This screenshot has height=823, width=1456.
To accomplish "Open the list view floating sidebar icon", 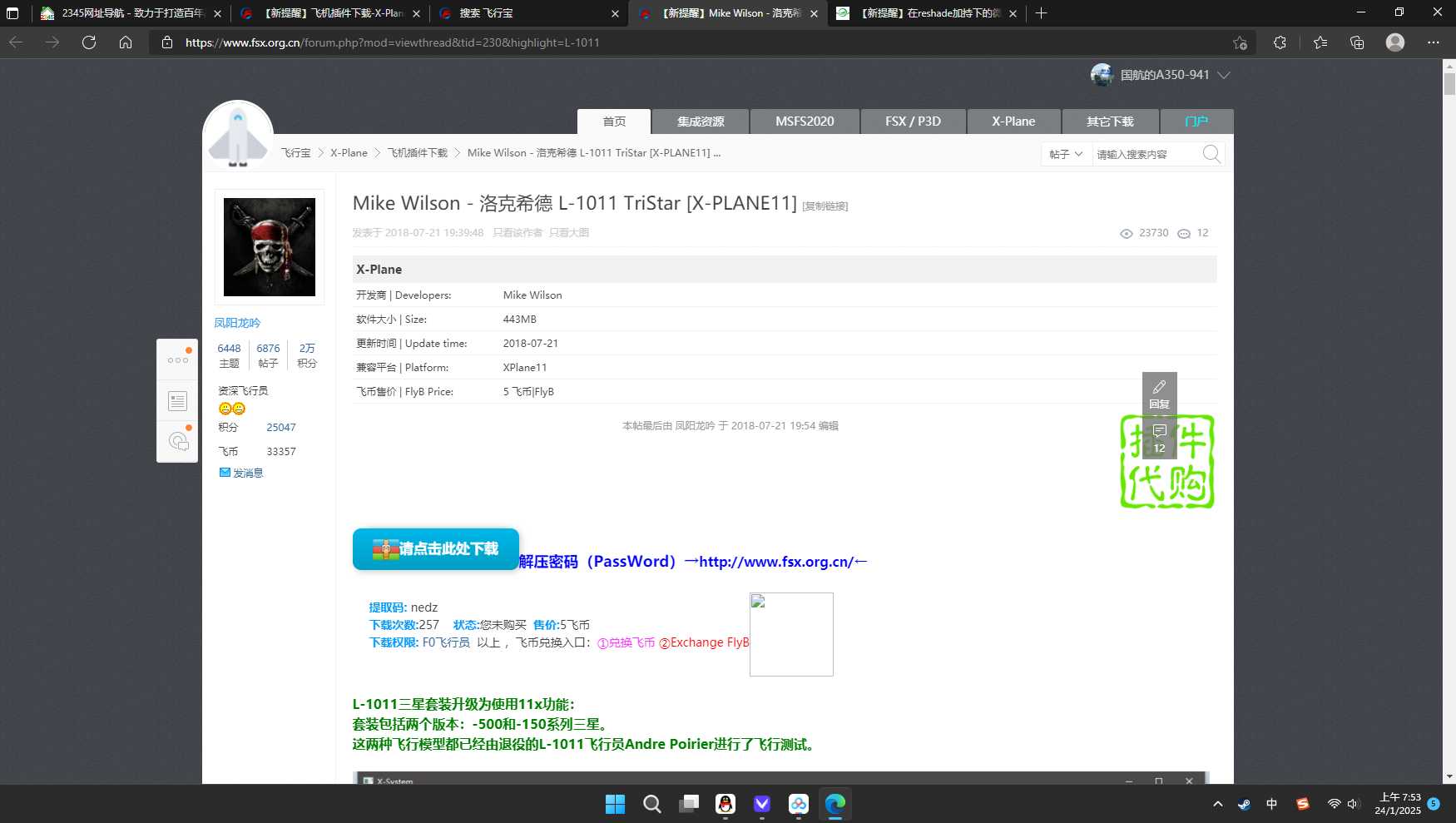I will coord(177,401).
